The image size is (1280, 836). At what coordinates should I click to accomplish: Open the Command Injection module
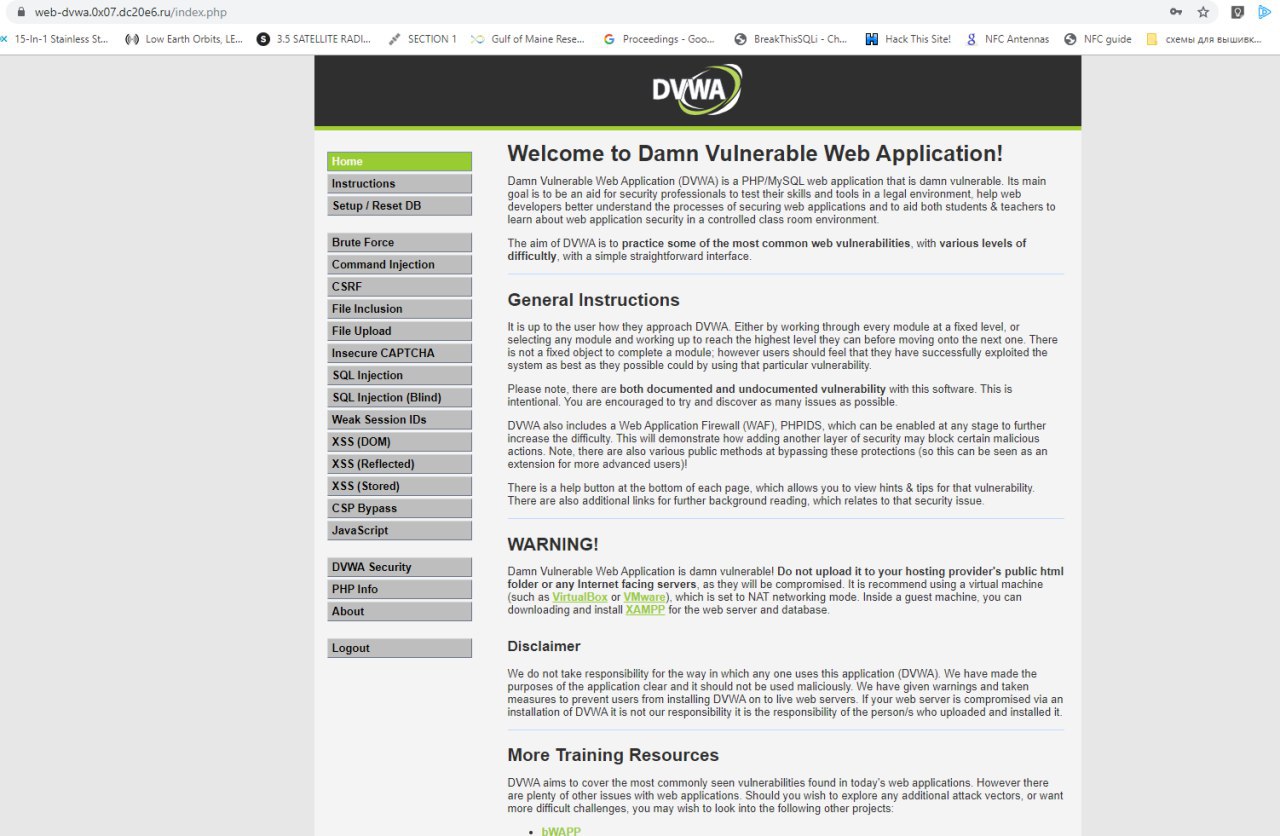399,265
